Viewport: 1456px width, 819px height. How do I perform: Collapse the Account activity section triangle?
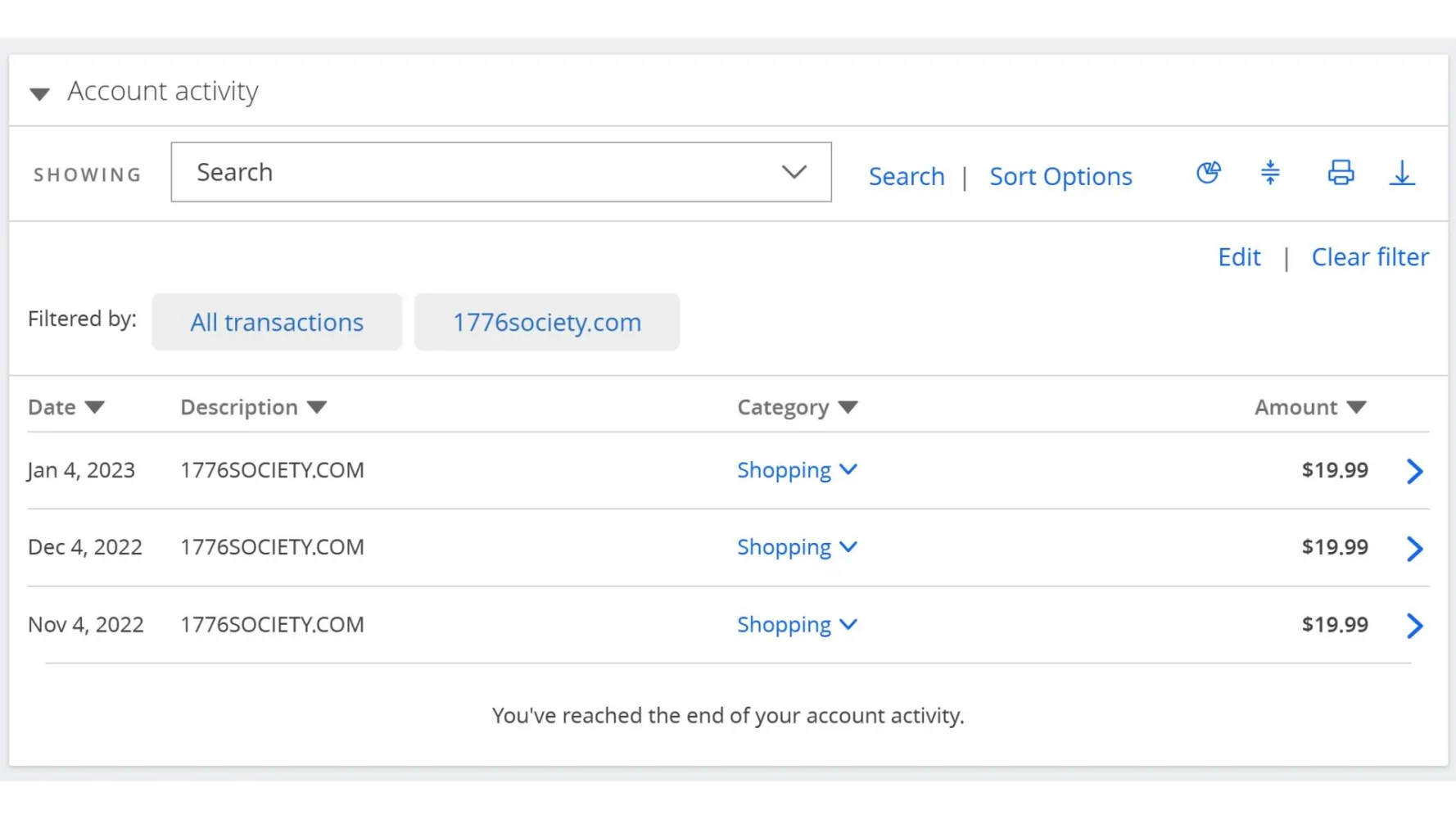click(39, 93)
